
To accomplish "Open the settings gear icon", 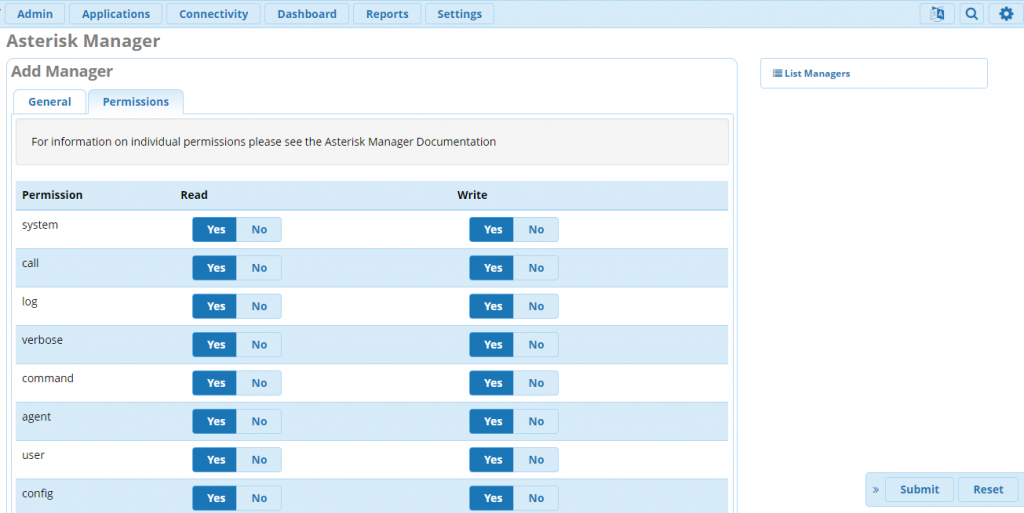I will 1006,14.
